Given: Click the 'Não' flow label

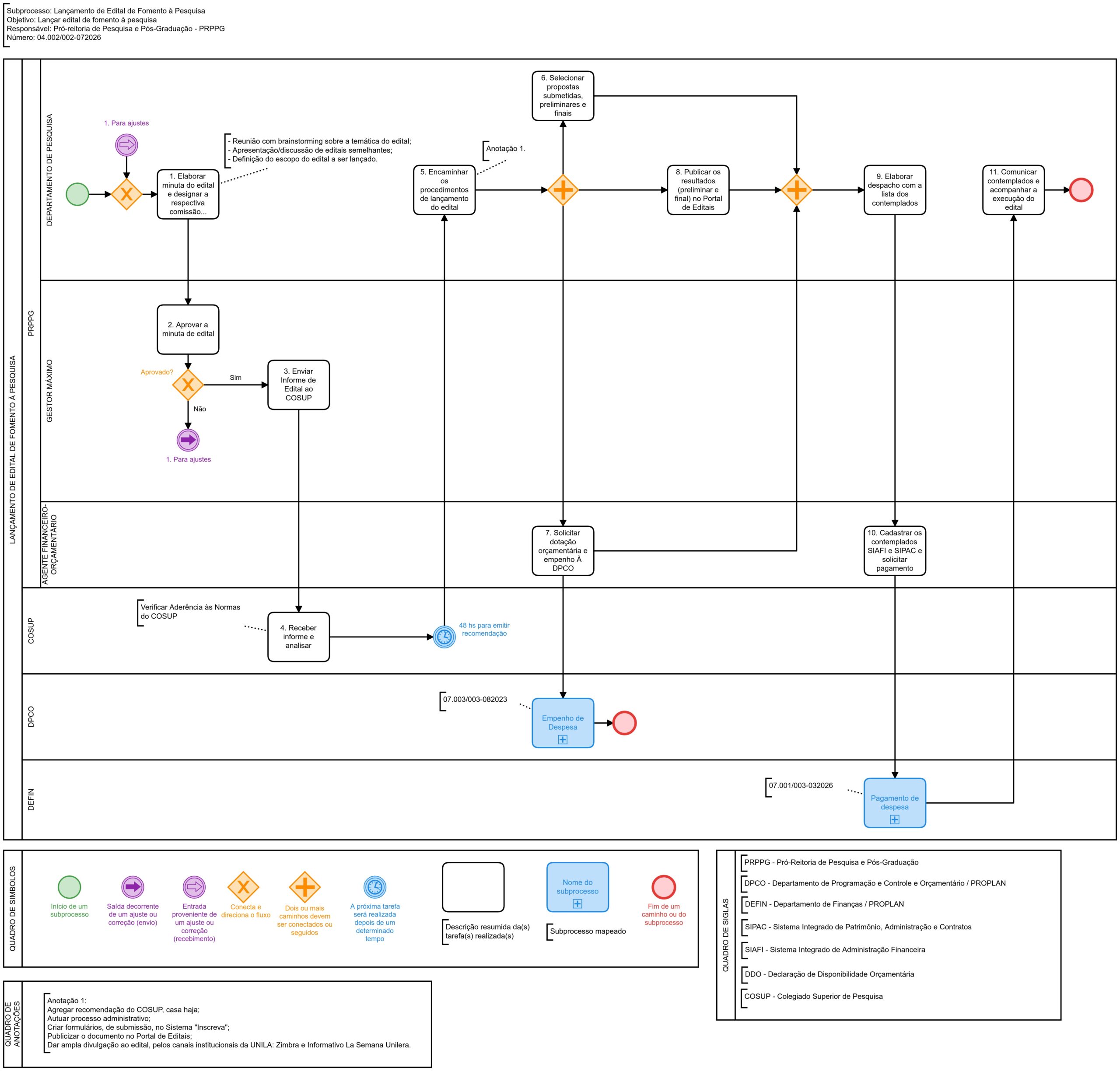Looking at the screenshot, I should (x=200, y=409).
